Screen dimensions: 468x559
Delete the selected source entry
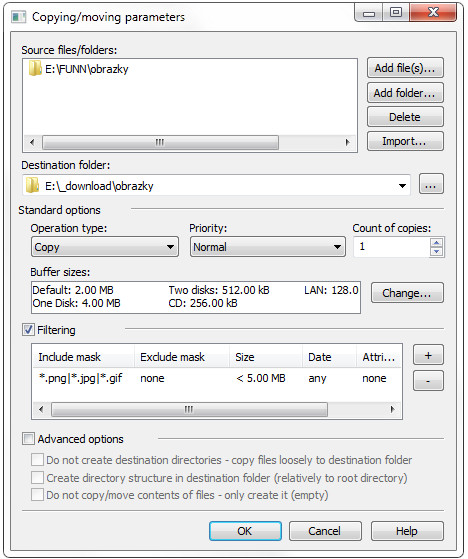[405, 117]
